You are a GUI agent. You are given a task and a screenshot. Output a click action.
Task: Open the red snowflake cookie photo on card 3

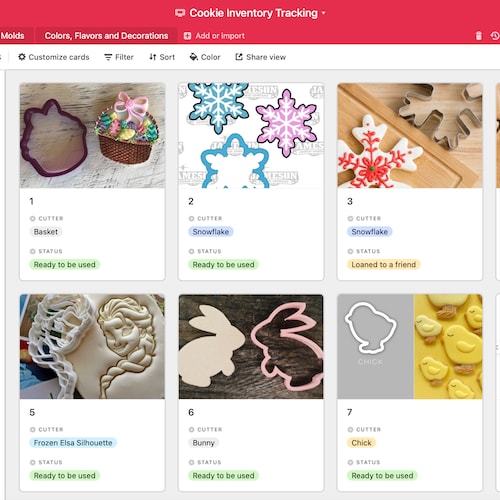click(x=410, y=135)
